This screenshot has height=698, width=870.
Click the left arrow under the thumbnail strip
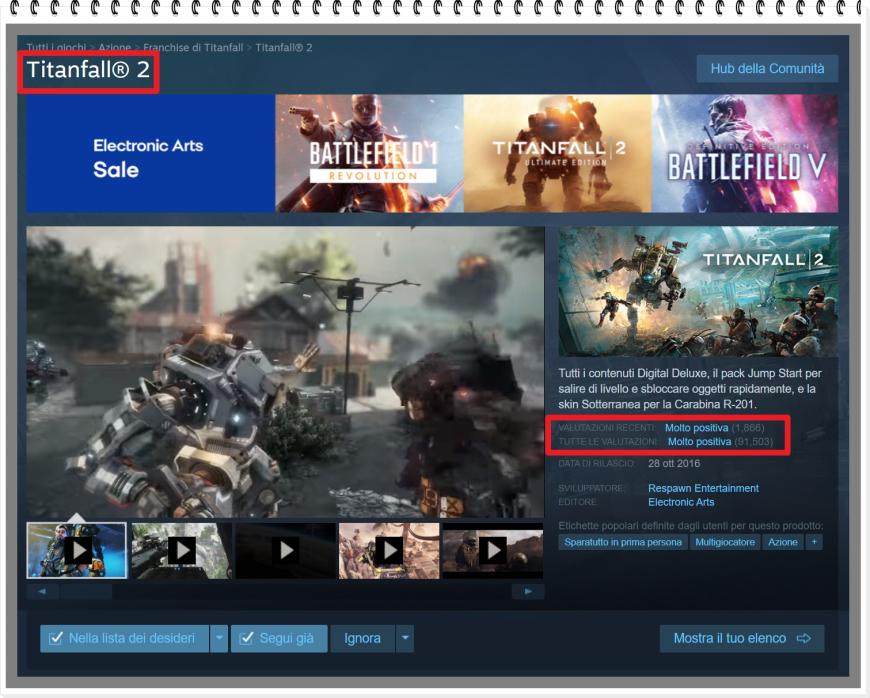pyautogui.click(x=43, y=588)
